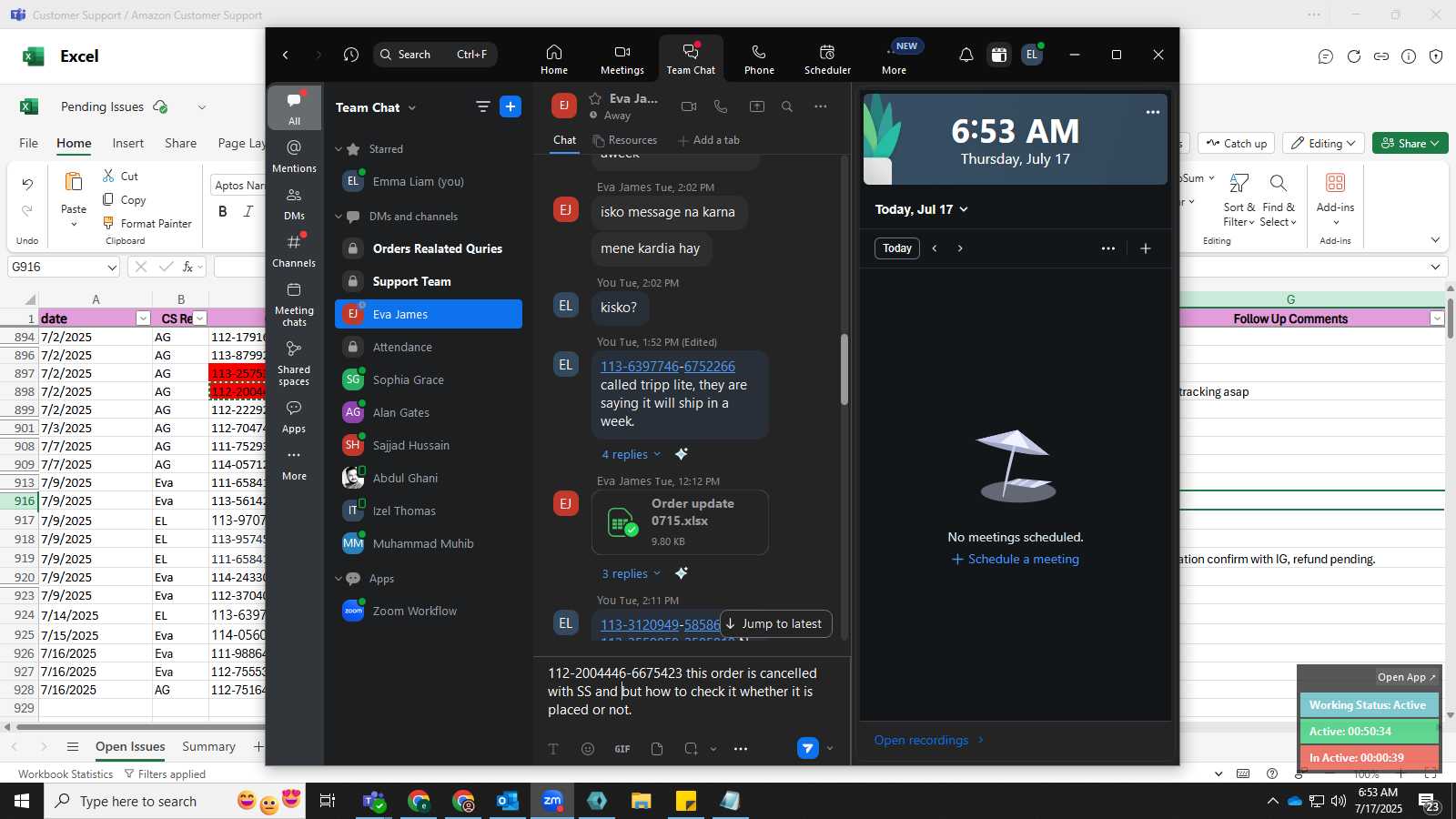This screenshot has height=819, width=1456.
Task: Open Resources tab in chat
Action: [624, 140]
